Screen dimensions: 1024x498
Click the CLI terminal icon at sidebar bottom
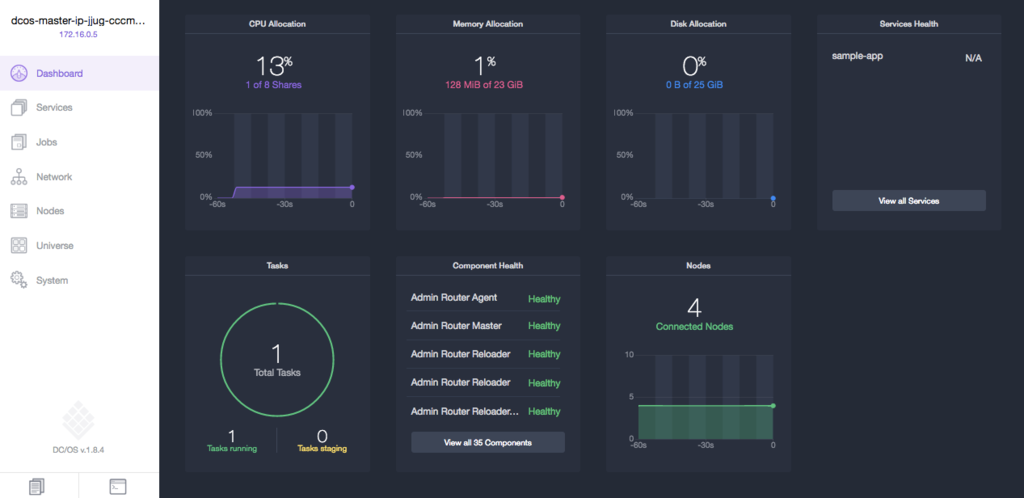tap(118, 486)
